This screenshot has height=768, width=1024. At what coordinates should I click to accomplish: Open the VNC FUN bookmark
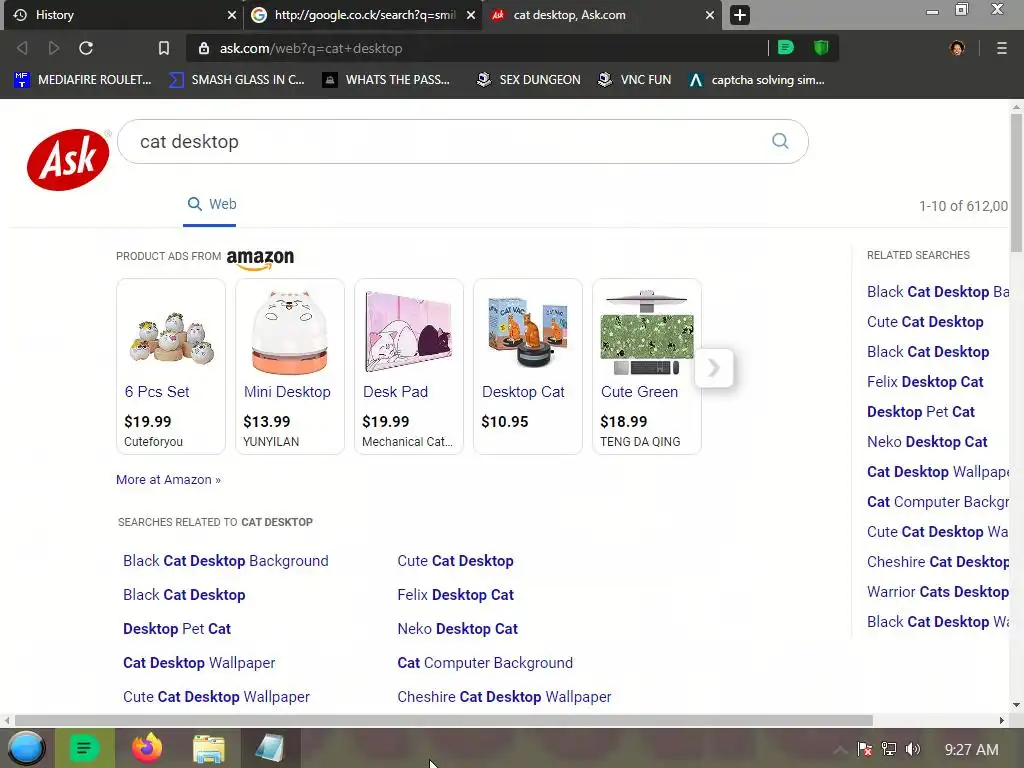634,80
